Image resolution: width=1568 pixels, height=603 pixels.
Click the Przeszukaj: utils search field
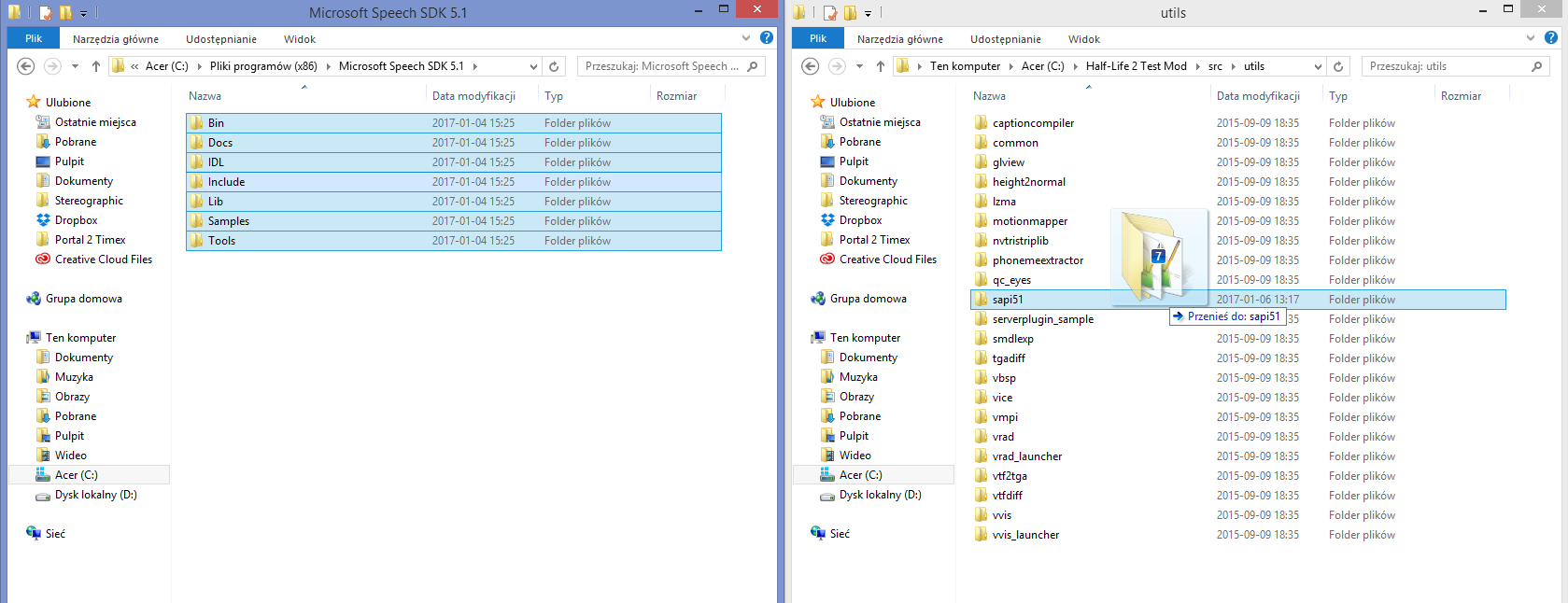(1455, 66)
